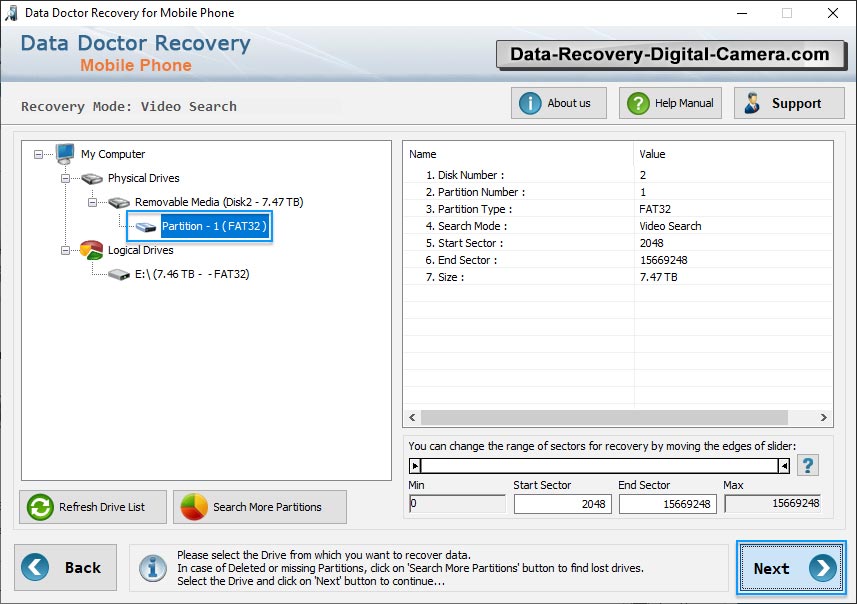Proceed with the Next button
The image size is (857, 604).
click(791, 568)
